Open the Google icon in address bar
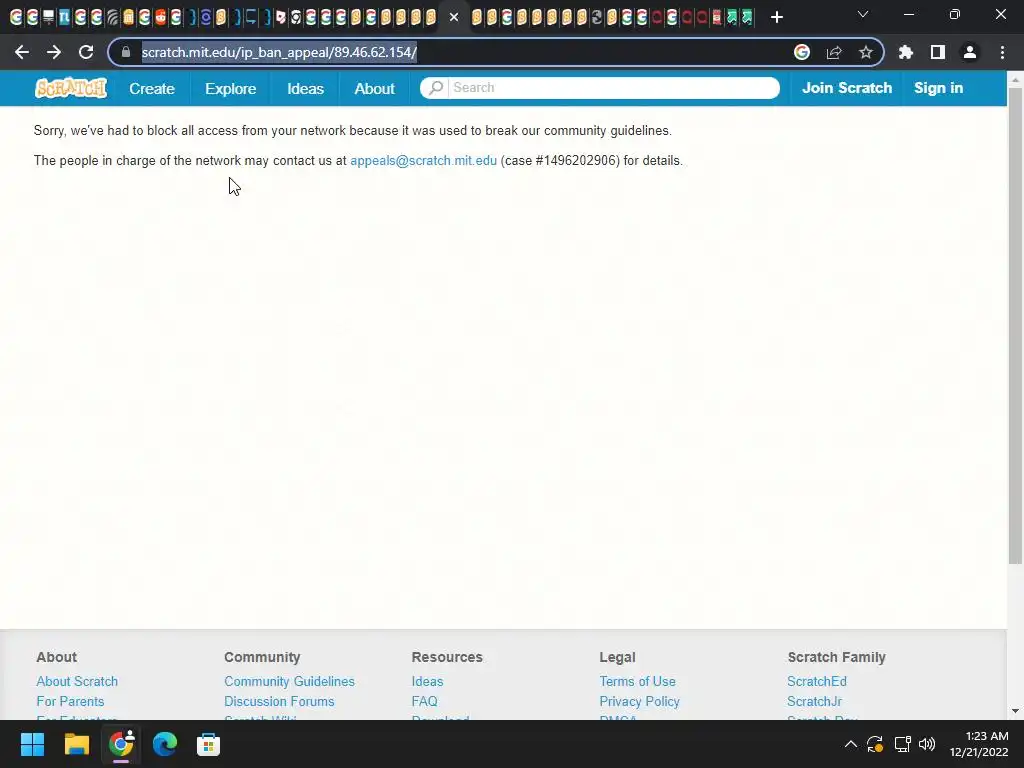This screenshot has width=1024, height=768. (x=802, y=52)
